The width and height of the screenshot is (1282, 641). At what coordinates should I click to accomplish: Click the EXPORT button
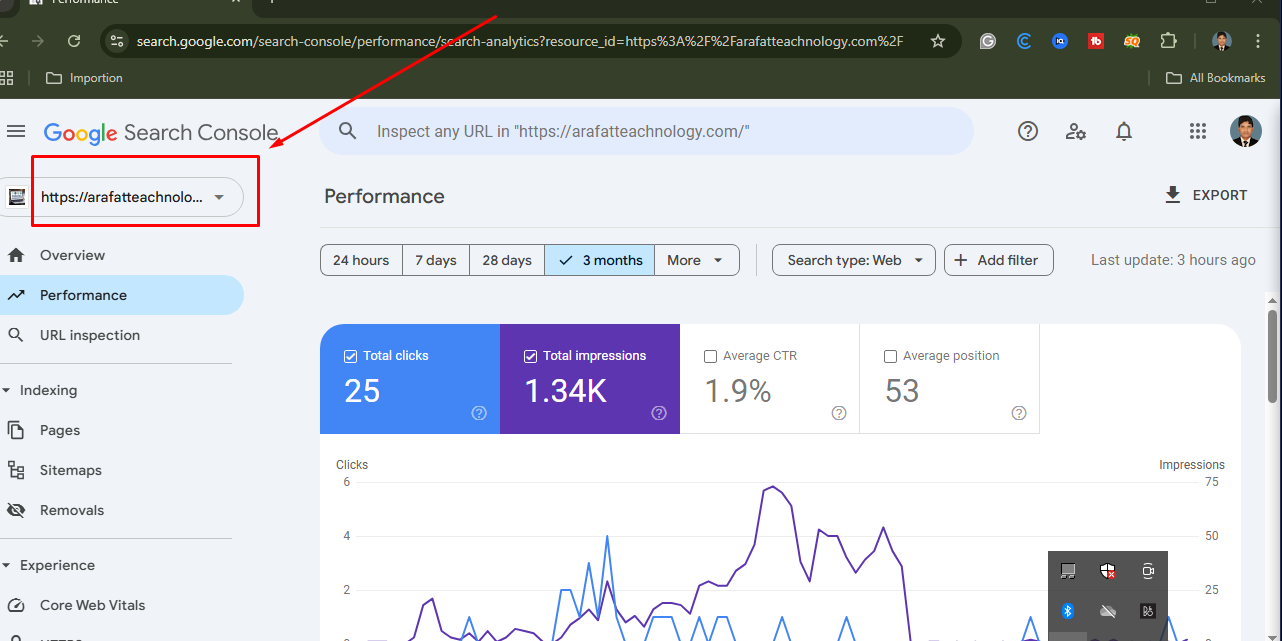[1206, 195]
